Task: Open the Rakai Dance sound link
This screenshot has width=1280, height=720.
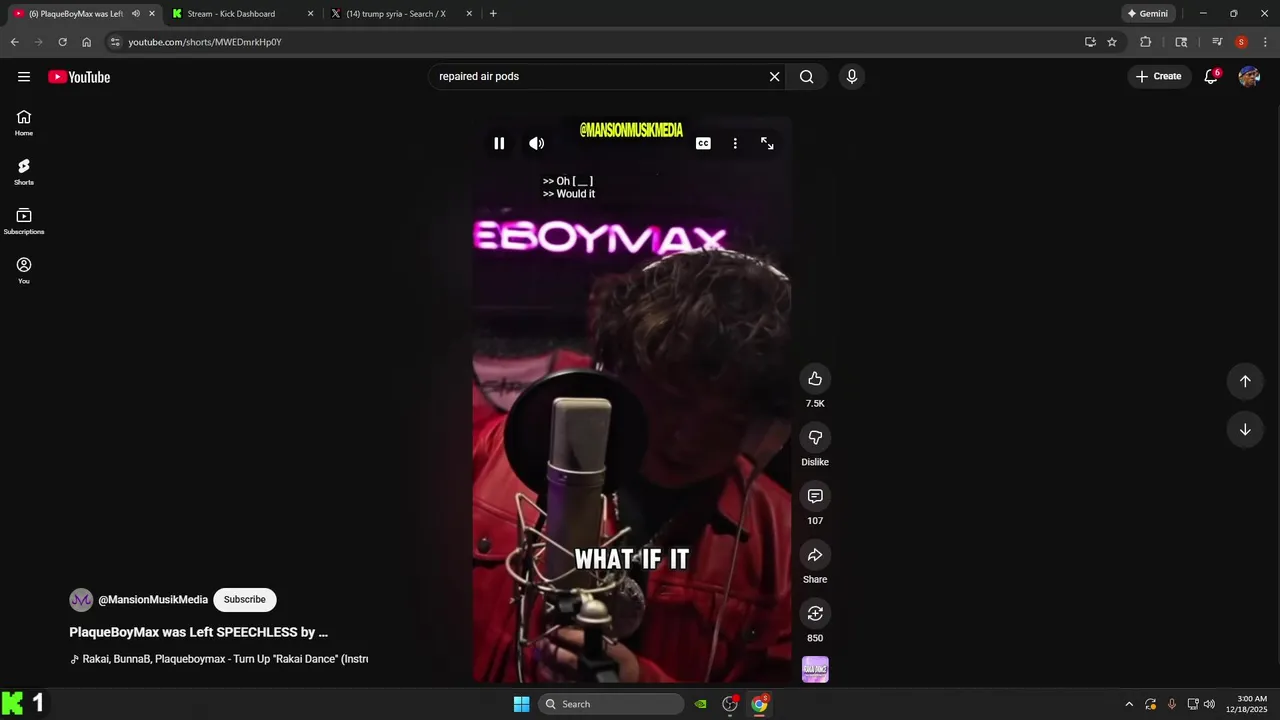Action: coord(220,659)
